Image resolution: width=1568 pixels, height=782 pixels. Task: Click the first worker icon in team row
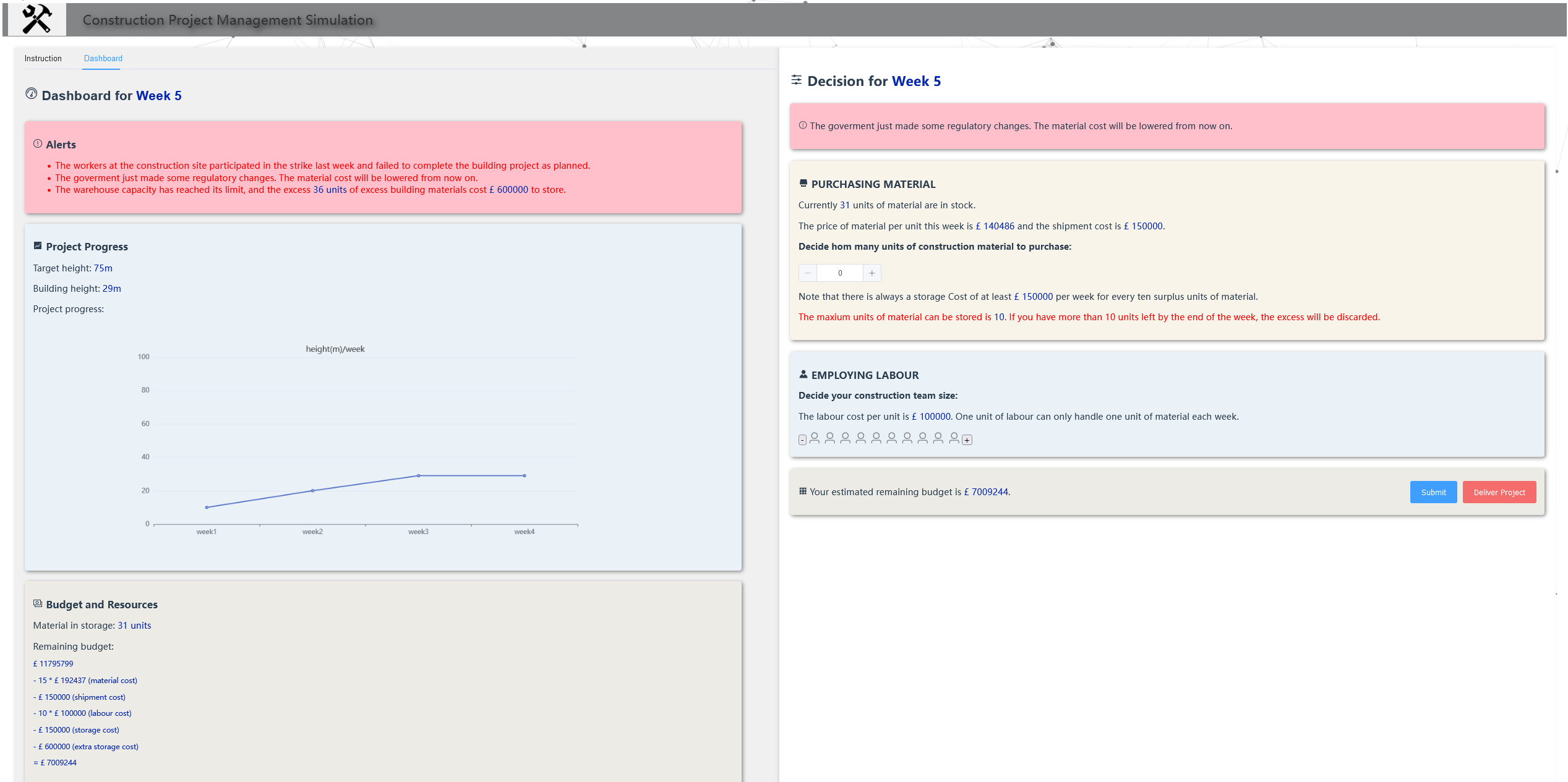[815, 438]
